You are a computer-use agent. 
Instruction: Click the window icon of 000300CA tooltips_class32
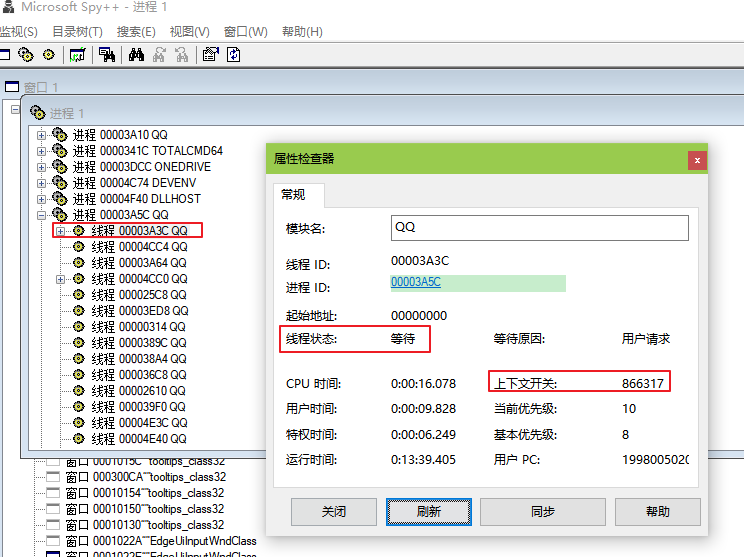[x=54, y=477]
